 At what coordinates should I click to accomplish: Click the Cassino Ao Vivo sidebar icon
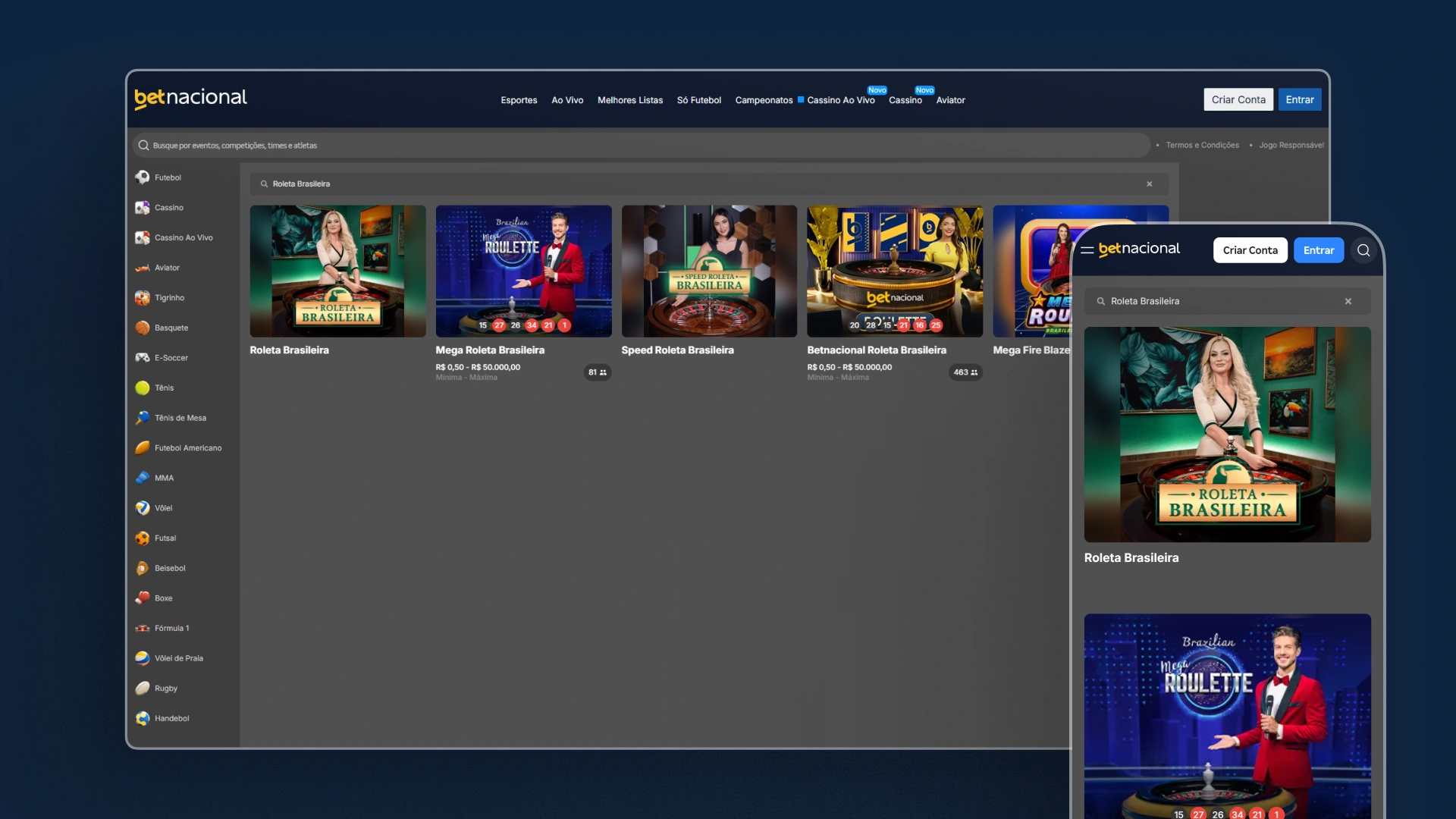point(143,237)
